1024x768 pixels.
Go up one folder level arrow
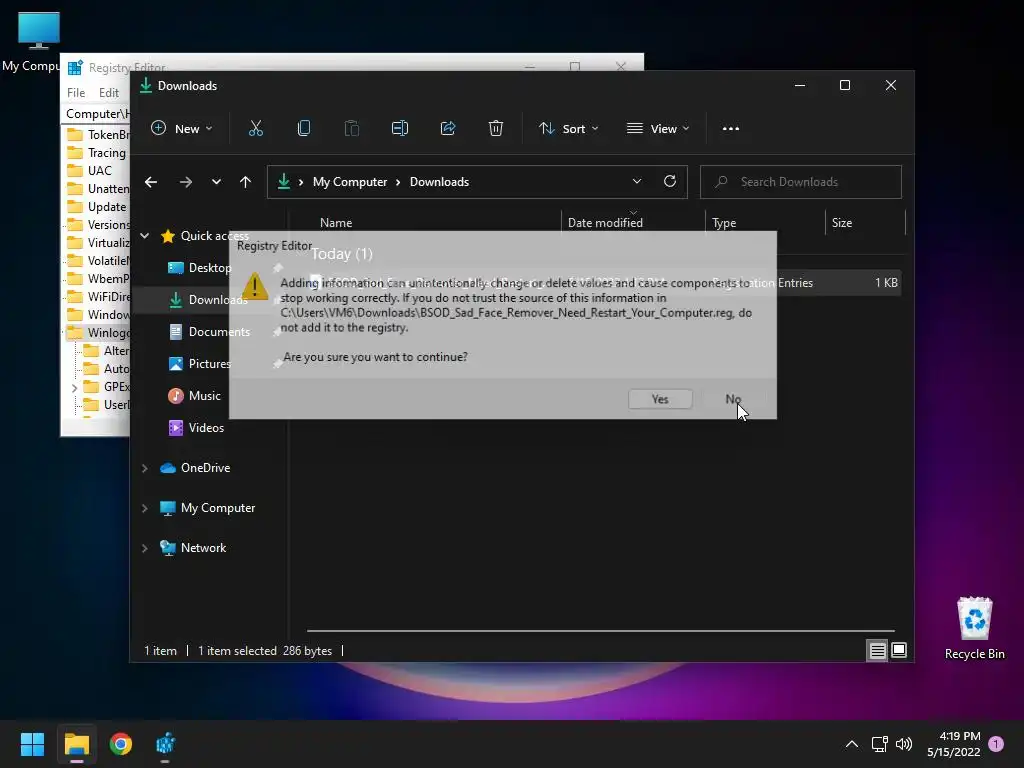pos(246,182)
